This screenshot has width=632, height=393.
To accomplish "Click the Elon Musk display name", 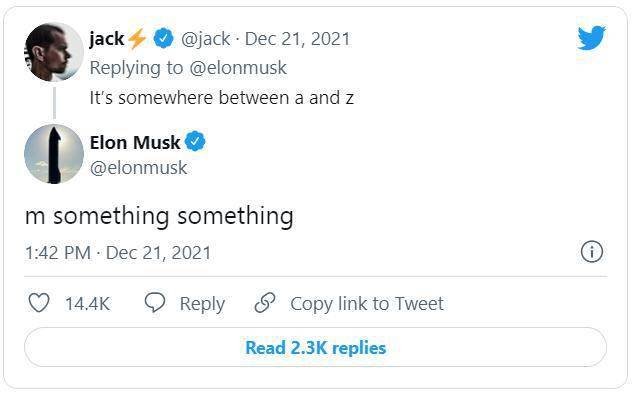I will pos(135,142).
